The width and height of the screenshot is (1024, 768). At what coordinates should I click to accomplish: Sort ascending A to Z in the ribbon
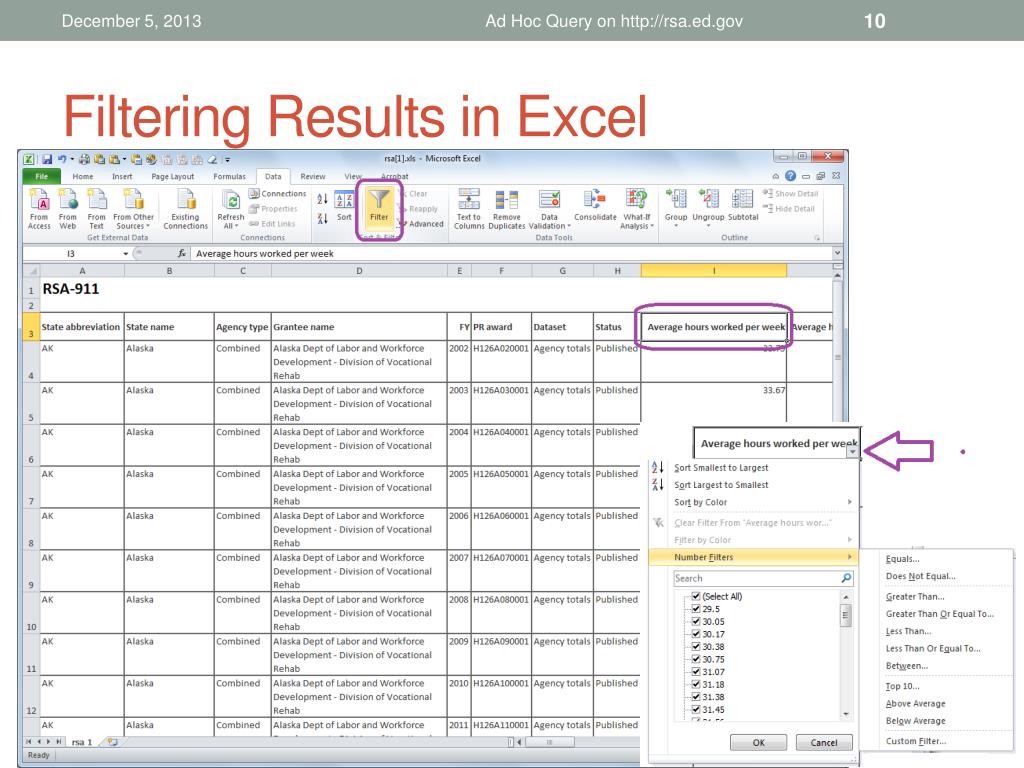[323, 199]
